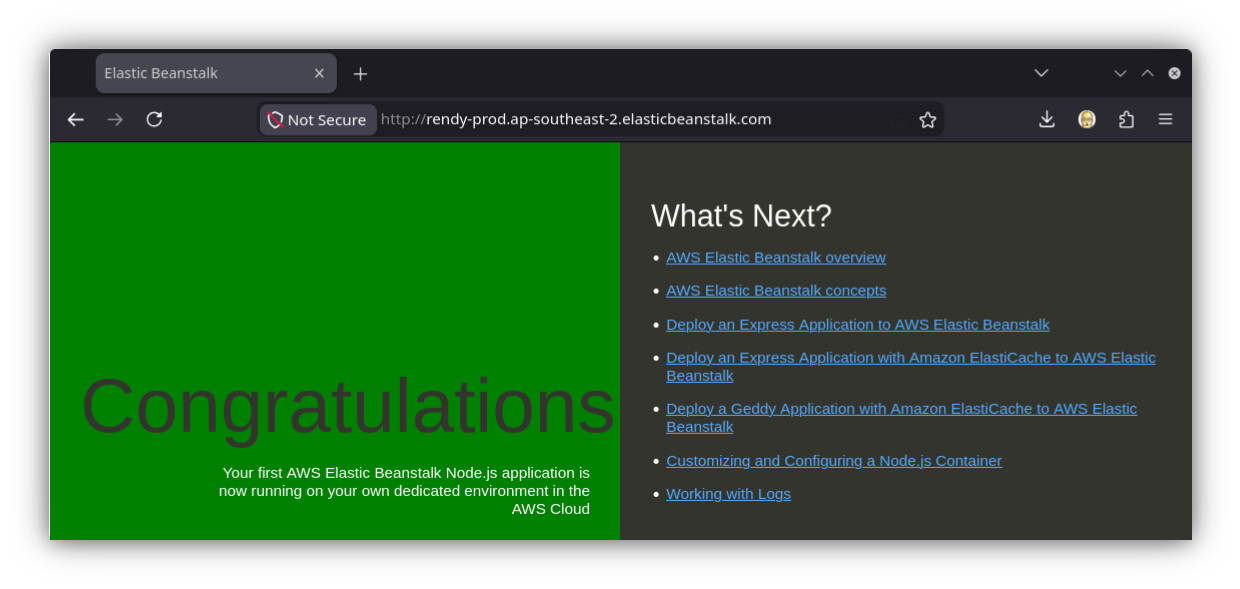Click the Node.js application running paragraph
The height and width of the screenshot is (589, 1240).
click(404, 491)
